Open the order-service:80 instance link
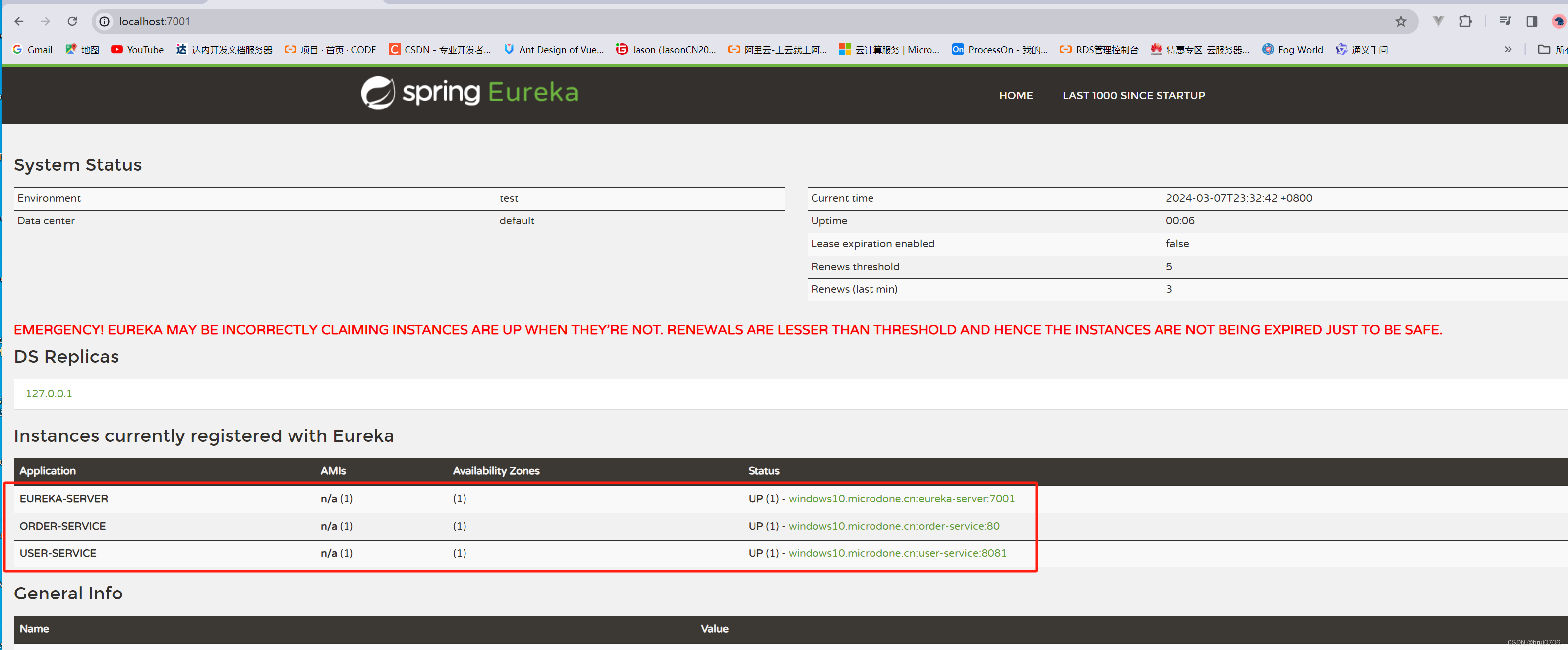This screenshot has width=1568, height=650. point(894,526)
